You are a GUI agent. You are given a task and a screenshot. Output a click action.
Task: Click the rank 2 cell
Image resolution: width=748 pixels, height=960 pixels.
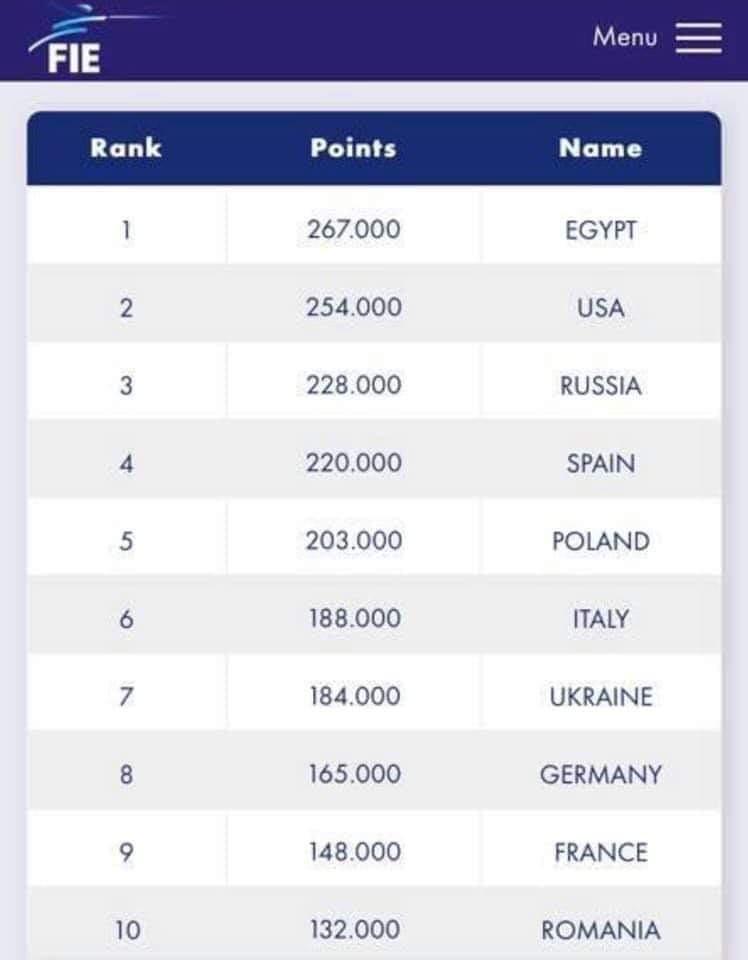(126, 307)
